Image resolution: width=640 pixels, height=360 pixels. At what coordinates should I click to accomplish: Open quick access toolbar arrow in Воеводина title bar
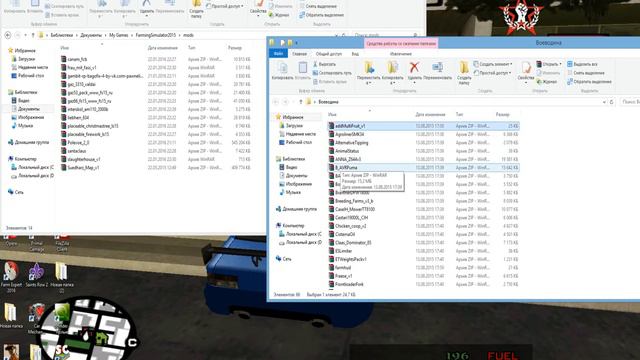297,42
